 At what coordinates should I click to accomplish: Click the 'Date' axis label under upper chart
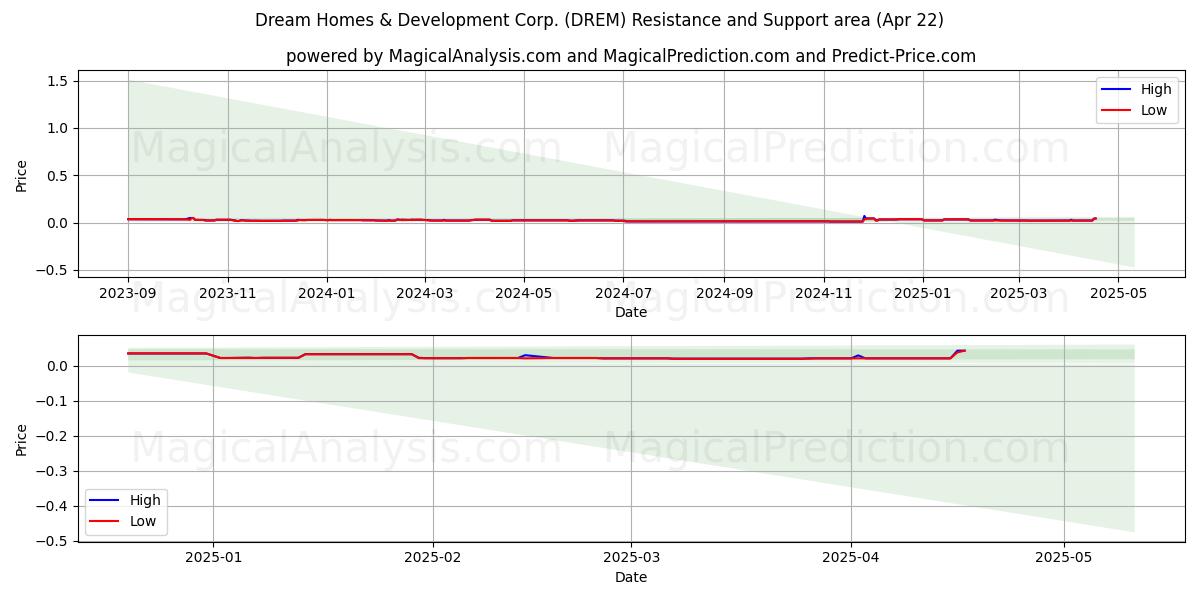pos(631,312)
